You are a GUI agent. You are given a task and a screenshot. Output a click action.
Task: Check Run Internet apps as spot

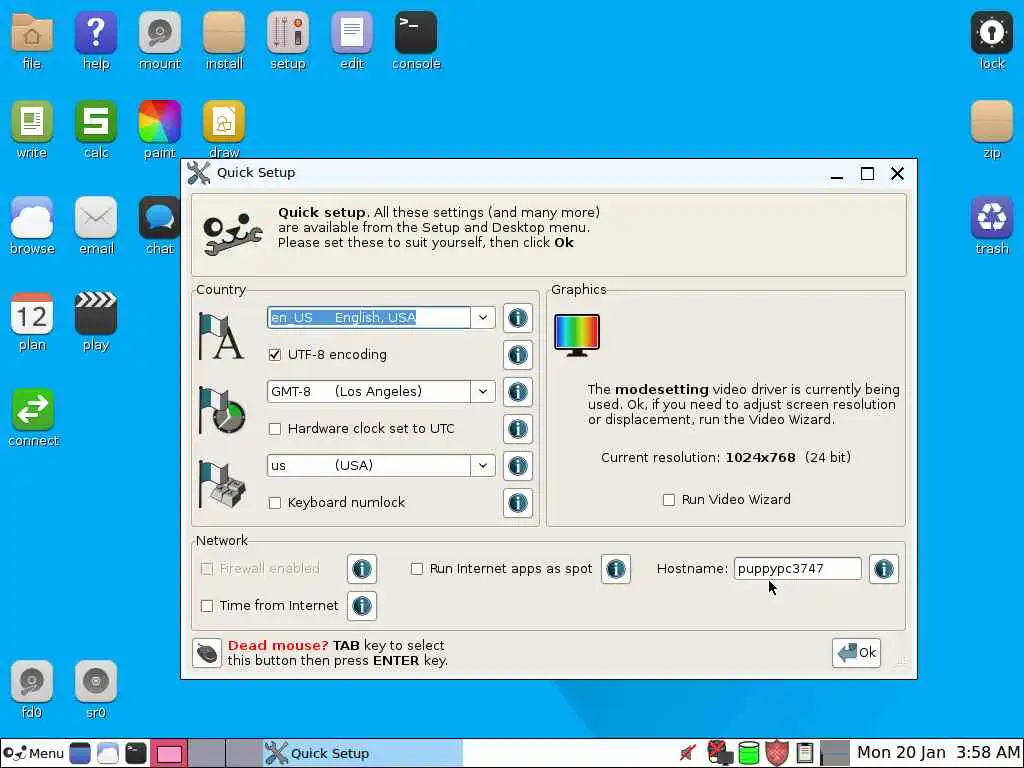417,569
